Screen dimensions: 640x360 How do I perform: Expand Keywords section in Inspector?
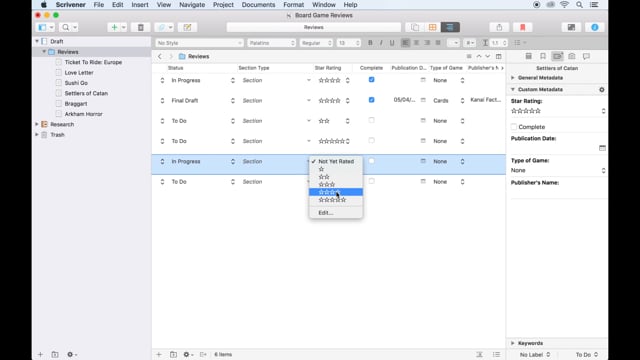[513, 343]
